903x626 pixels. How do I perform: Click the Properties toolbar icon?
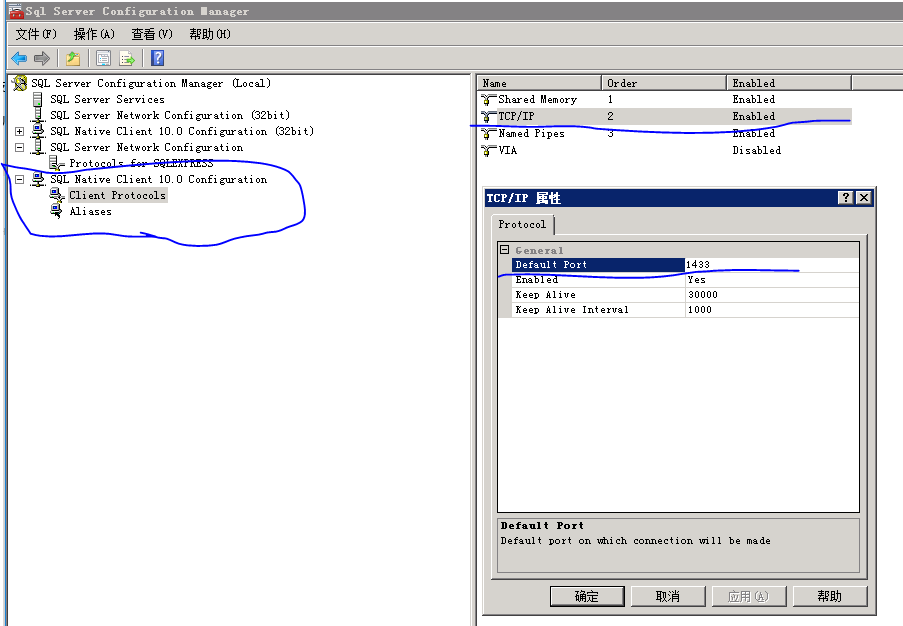click(x=104, y=58)
